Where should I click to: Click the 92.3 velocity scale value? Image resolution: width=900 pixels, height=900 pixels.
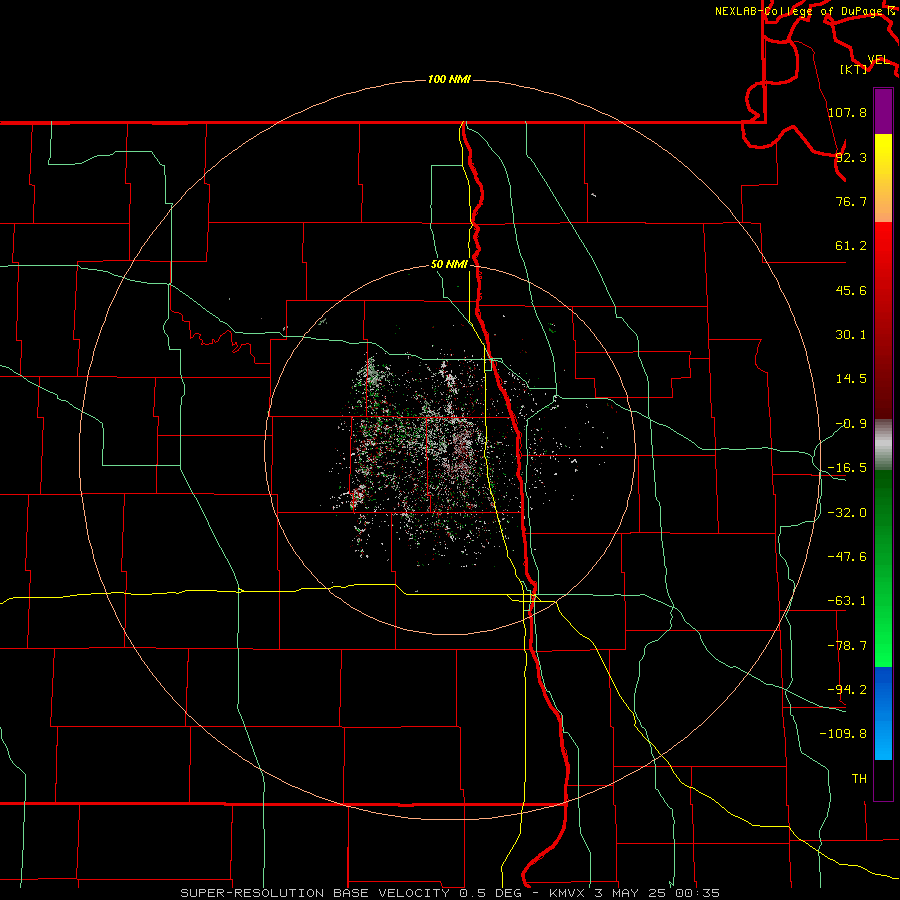click(x=851, y=157)
